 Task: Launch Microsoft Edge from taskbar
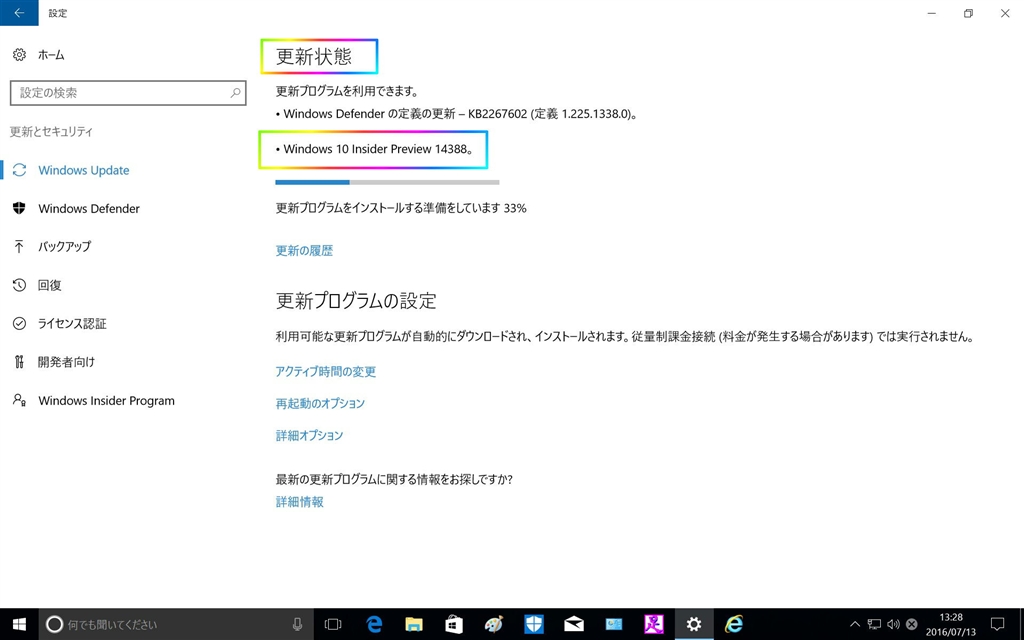coord(374,624)
